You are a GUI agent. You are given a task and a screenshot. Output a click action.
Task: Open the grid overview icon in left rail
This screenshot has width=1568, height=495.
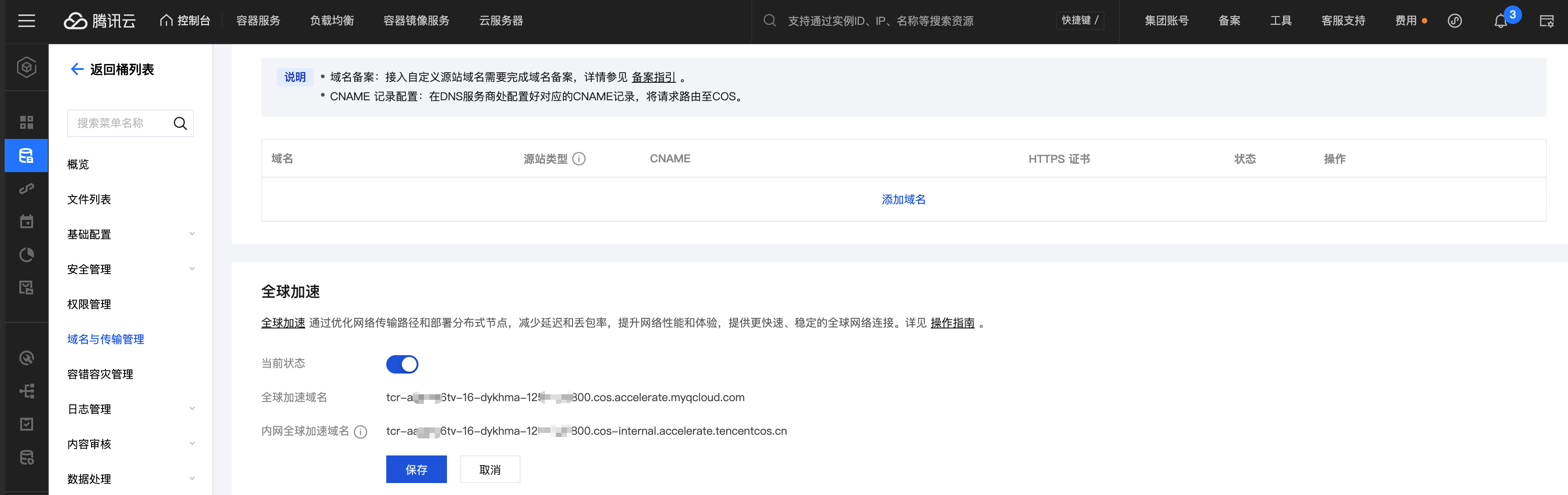tap(26, 122)
